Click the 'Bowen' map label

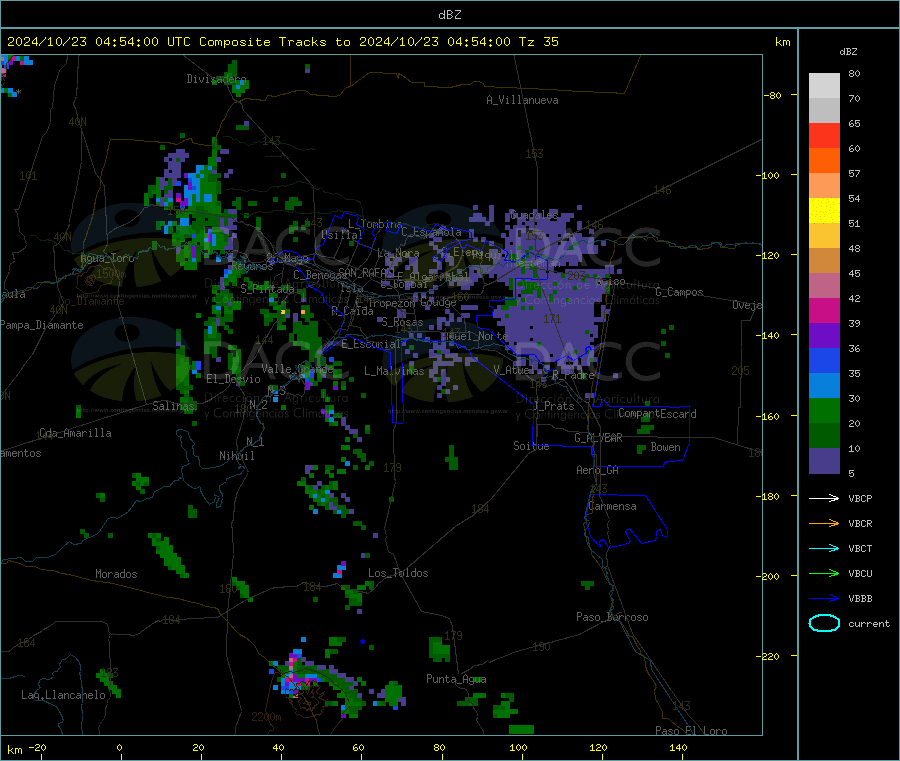click(x=665, y=447)
